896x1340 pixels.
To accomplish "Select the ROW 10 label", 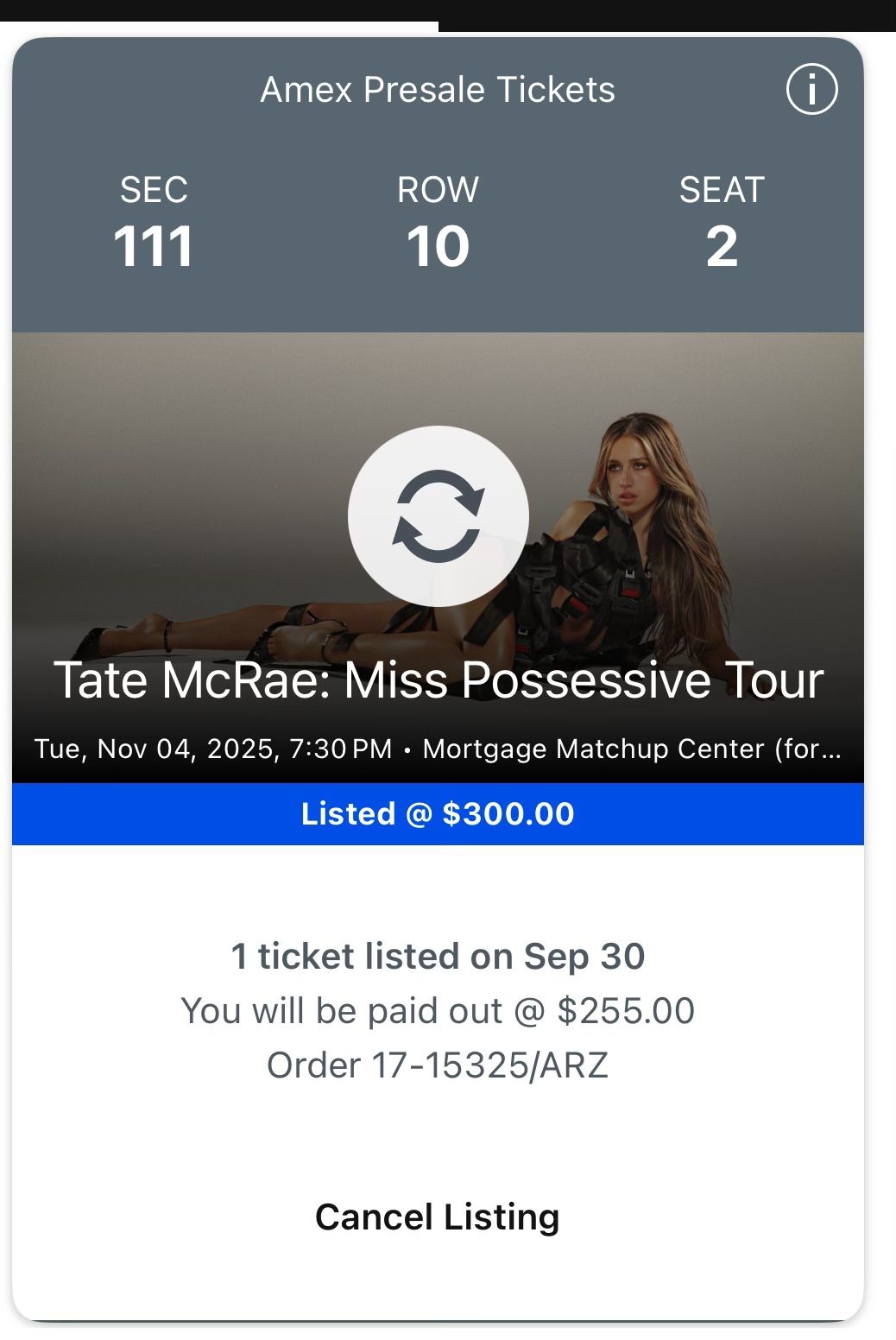I will click(x=438, y=223).
